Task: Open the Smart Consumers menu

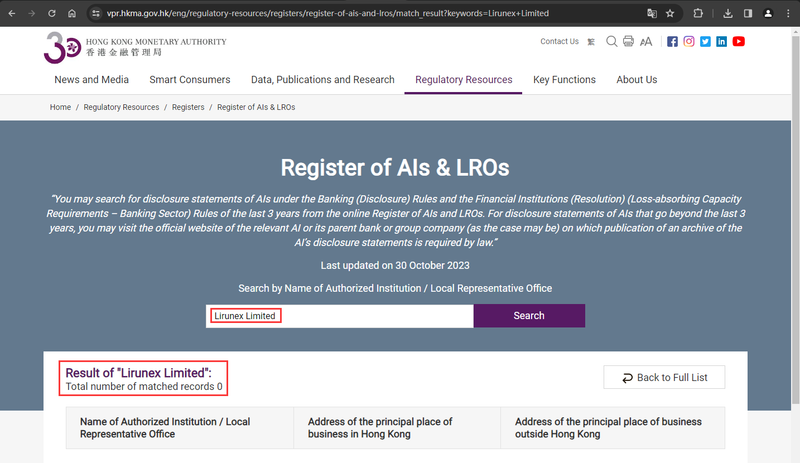Action: tap(190, 80)
